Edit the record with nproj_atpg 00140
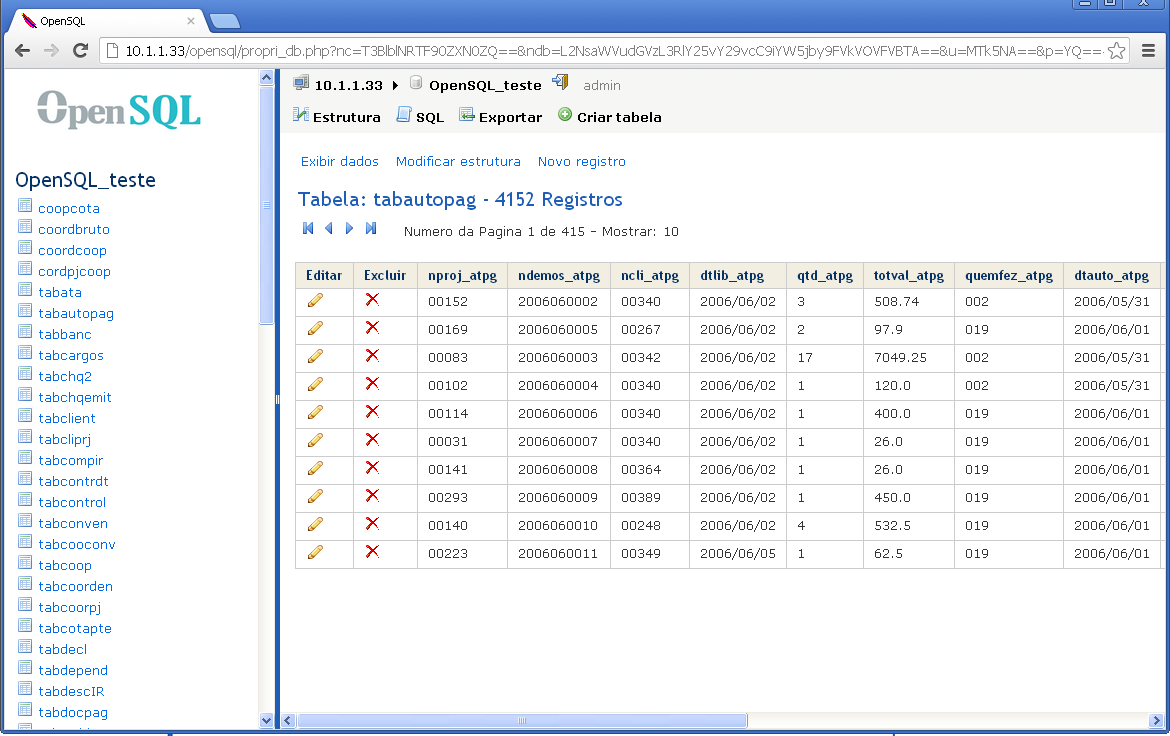Screen dimensions: 1170x736 (316, 524)
